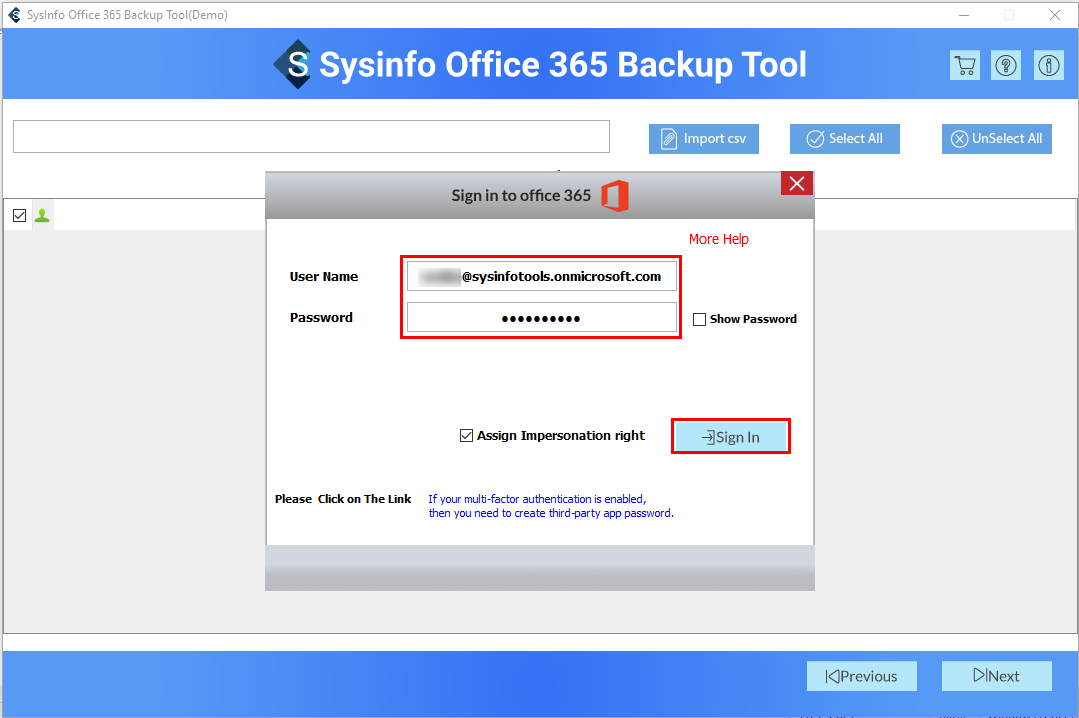
Task: Click the Sign In button
Action: [x=731, y=436]
